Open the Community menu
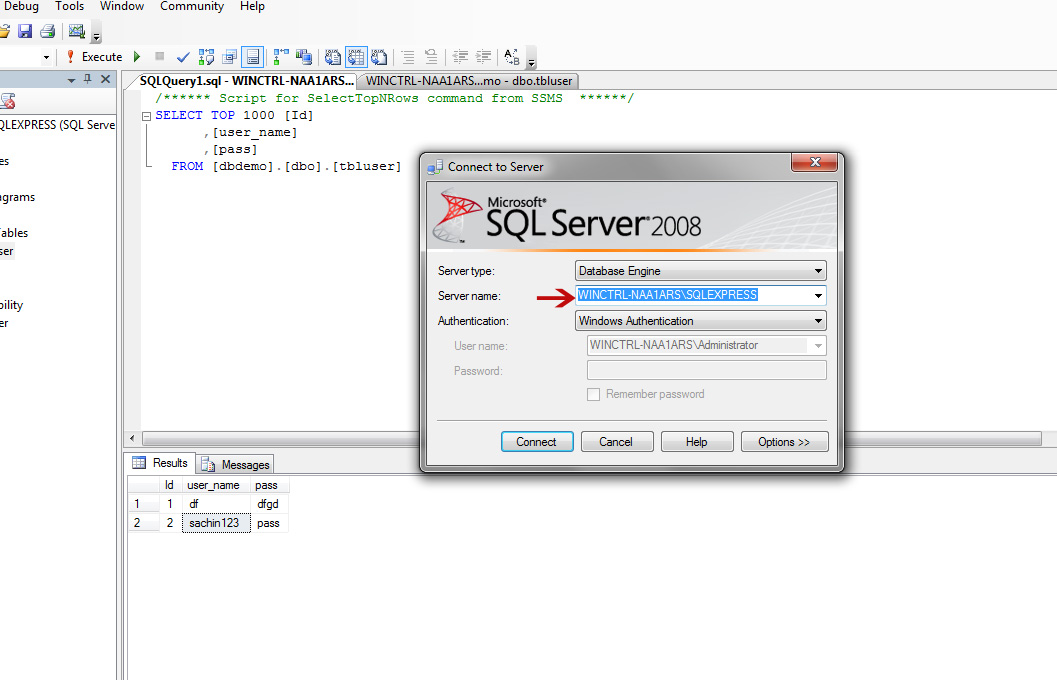 [192, 7]
